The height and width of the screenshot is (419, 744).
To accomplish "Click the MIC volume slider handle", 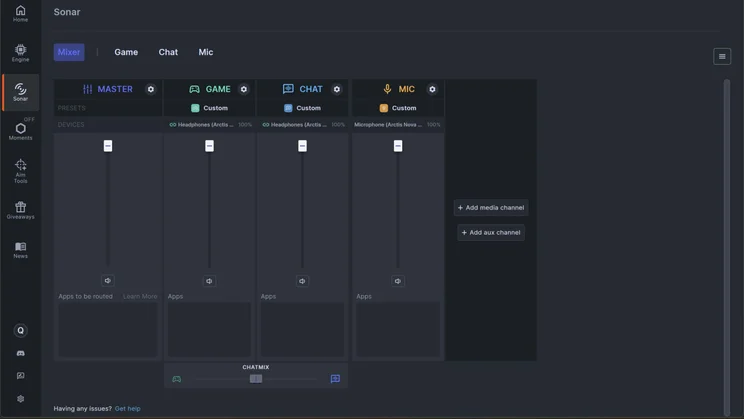I will (398, 146).
